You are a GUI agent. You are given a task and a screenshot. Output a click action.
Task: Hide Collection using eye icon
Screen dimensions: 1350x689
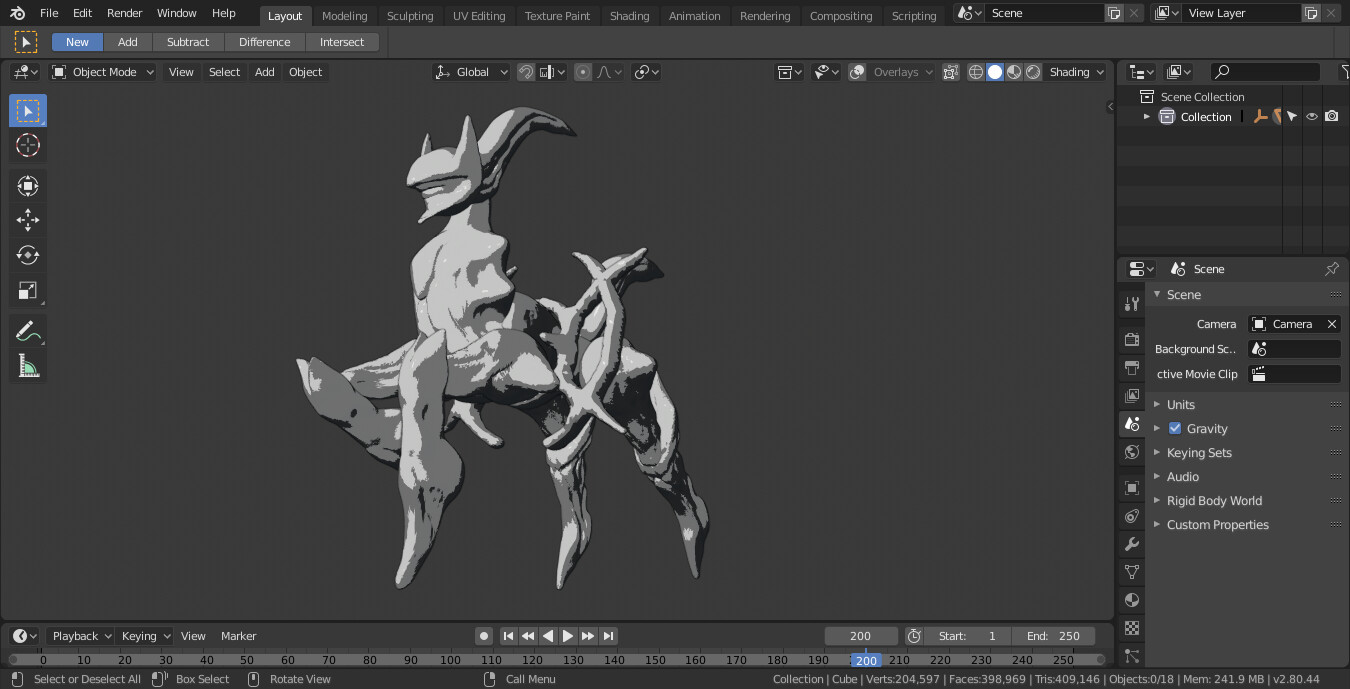[x=1311, y=117]
